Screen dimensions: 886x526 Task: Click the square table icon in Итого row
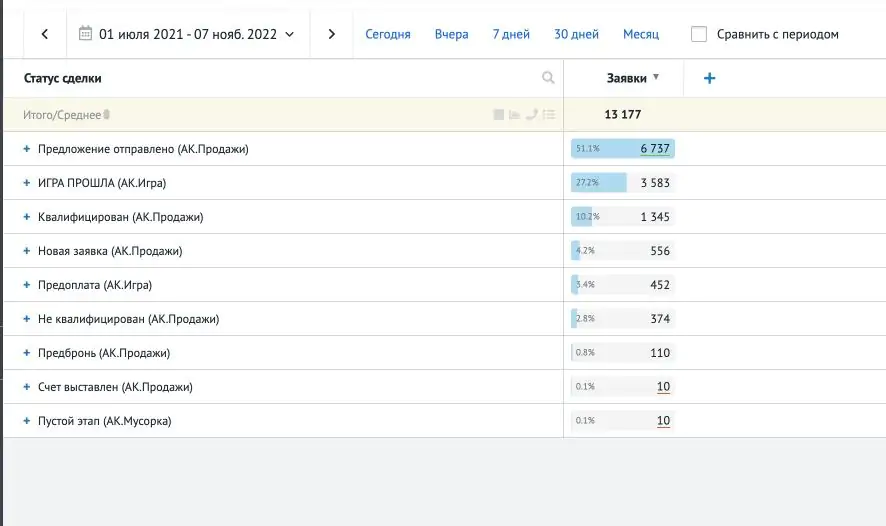coord(498,115)
